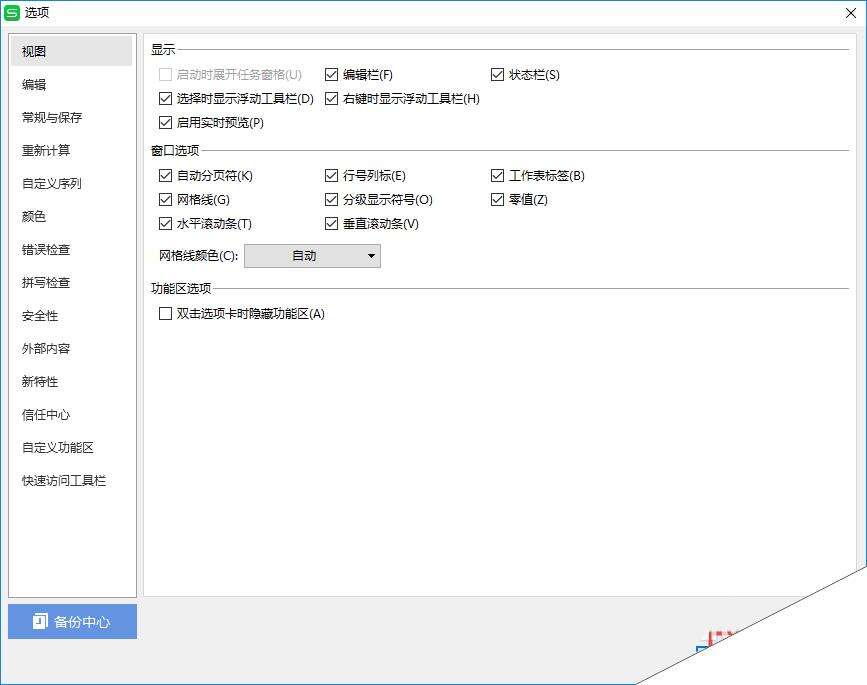
Task: Switch to 拼写检查 options
Action: tap(71, 283)
